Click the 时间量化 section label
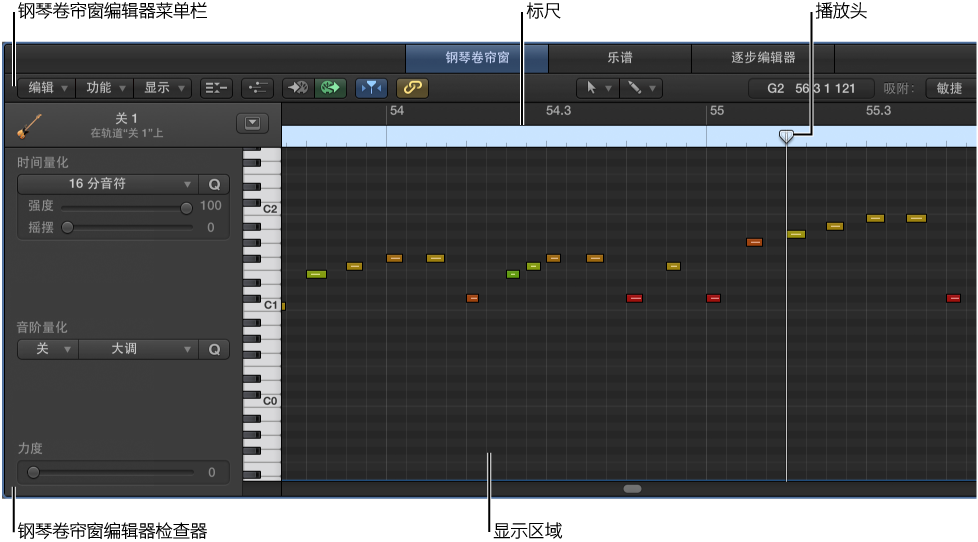The width and height of the screenshot is (978, 542). [x=42, y=163]
